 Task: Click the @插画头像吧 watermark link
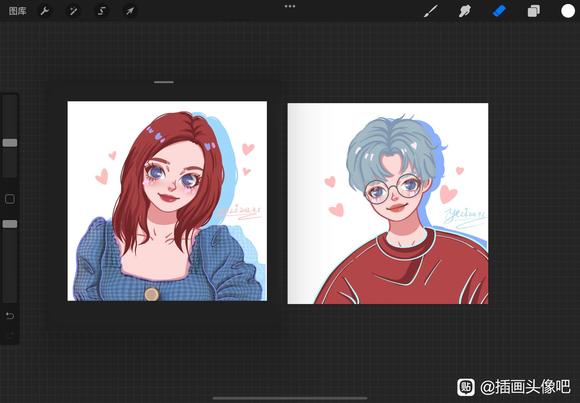click(525, 387)
